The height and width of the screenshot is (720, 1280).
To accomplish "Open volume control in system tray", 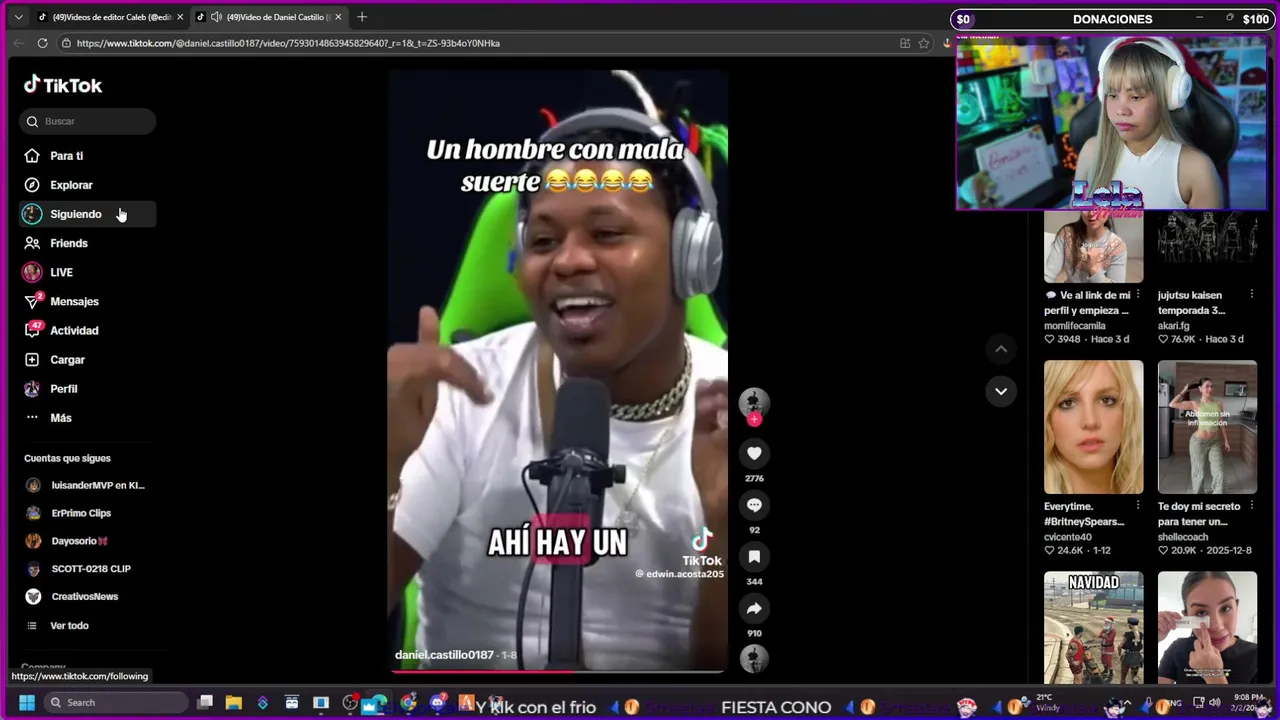I will point(1214,702).
